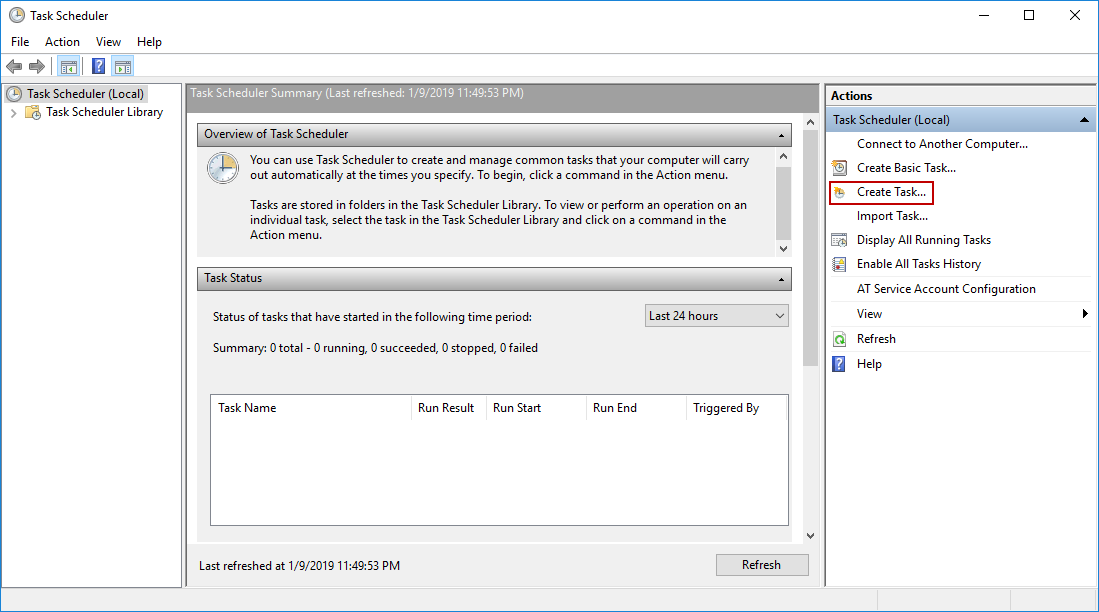Open the Help menu in the menu bar
The image size is (1099, 612).
[x=149, y=42]
